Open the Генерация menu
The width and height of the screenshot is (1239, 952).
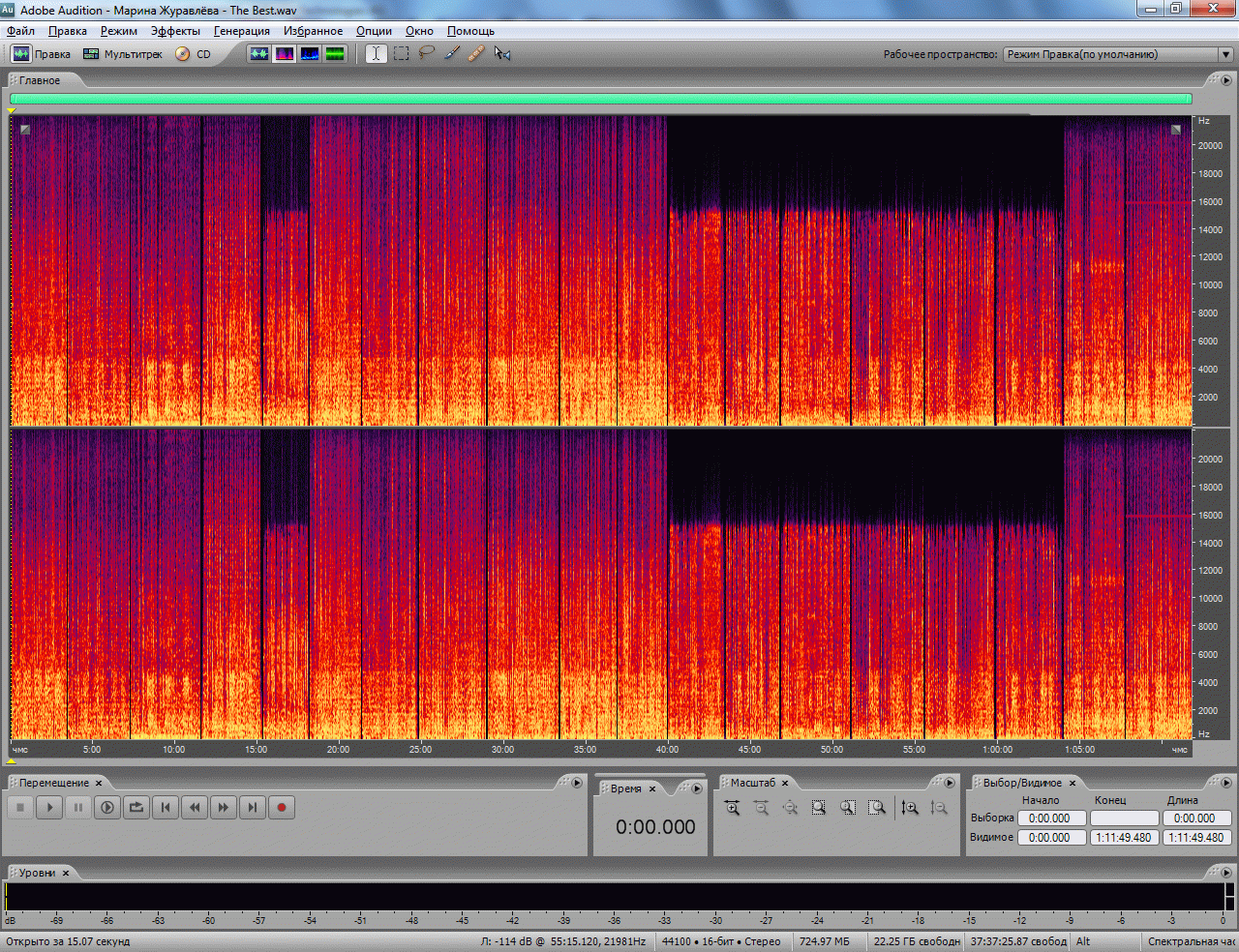[x=241, y=31]
